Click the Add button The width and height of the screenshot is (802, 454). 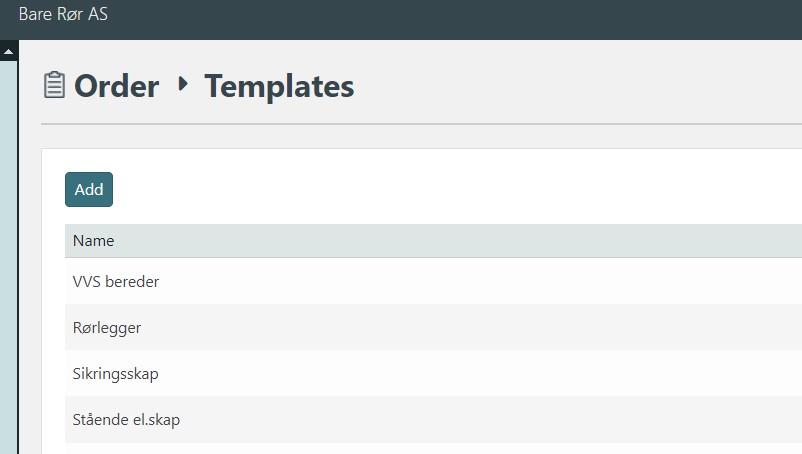89,189
